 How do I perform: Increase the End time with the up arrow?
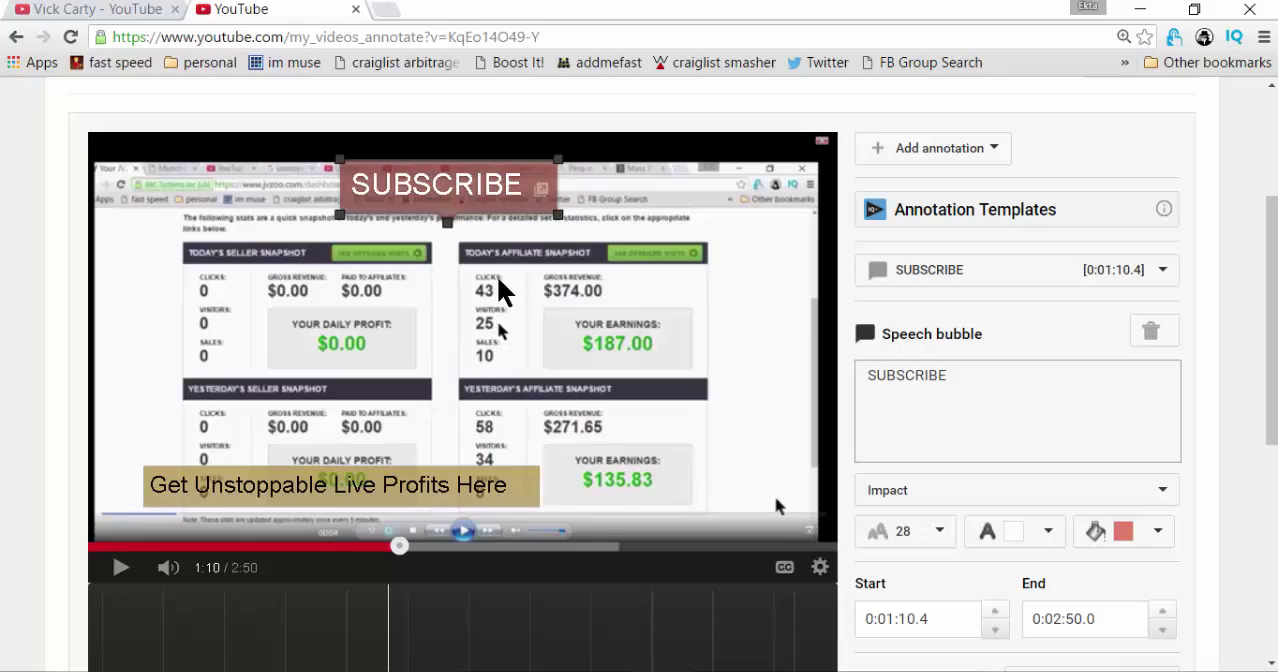[x=1162, y=610]
